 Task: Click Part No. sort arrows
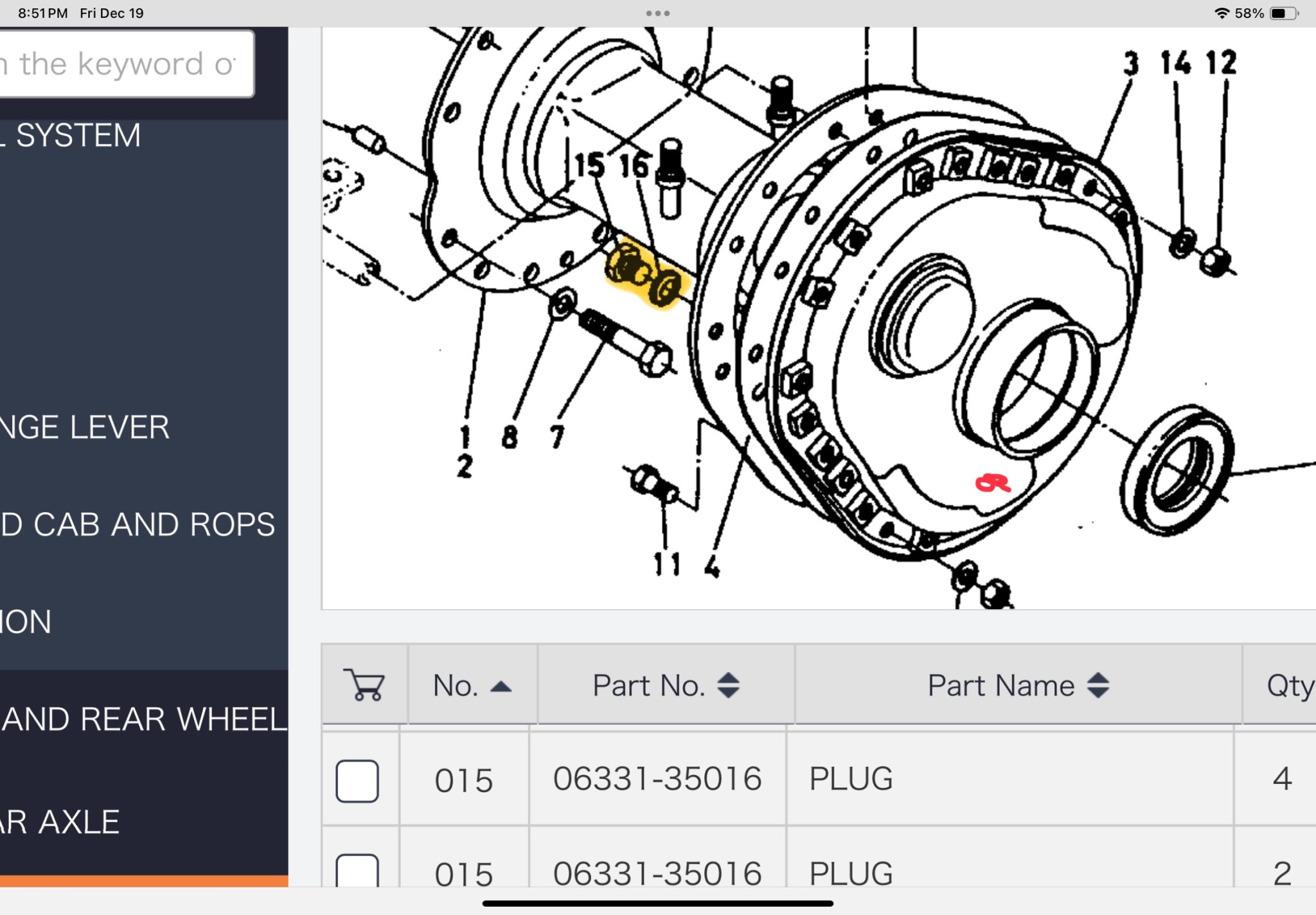click(728, 685)
